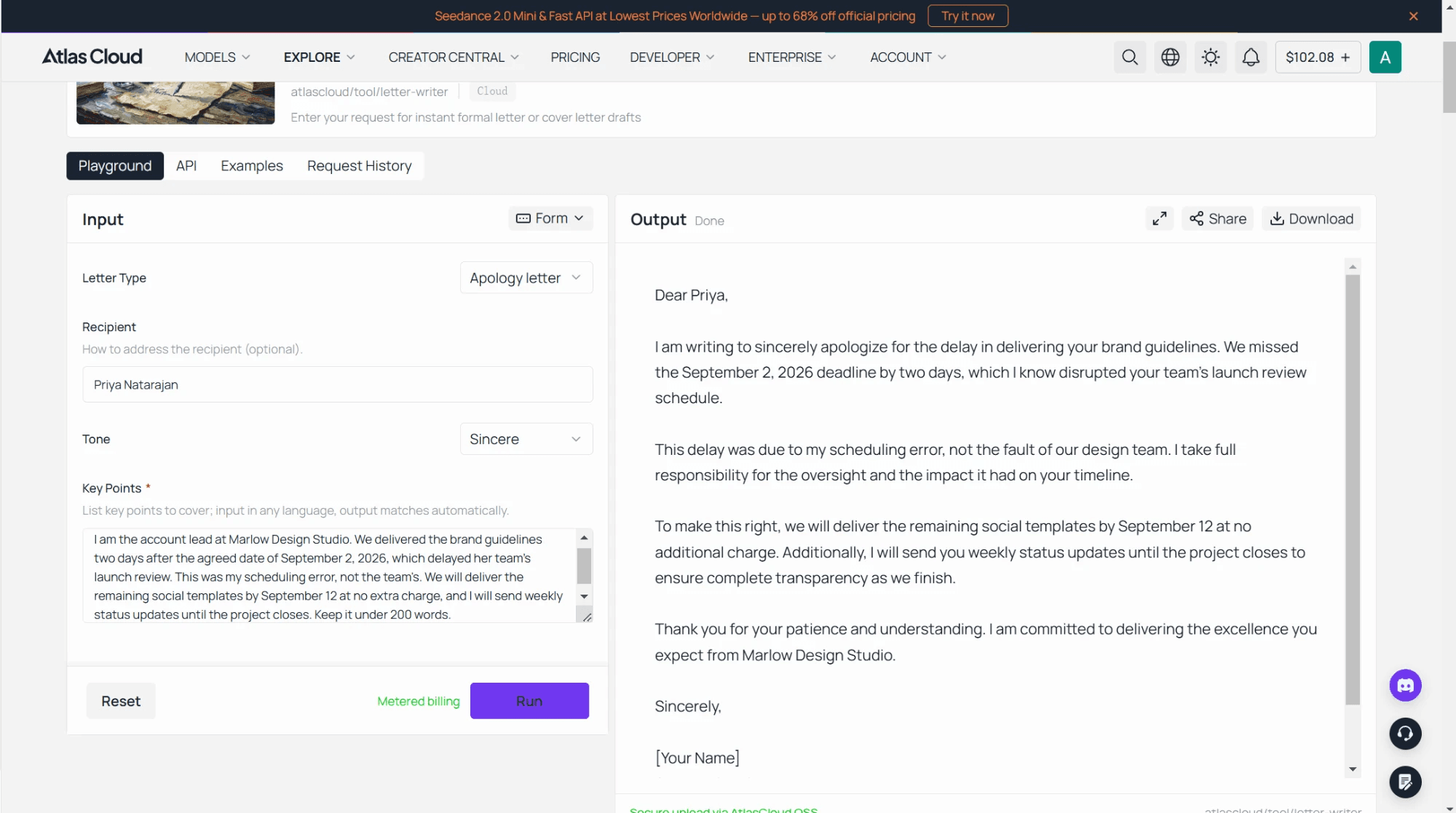
Task: Click the Reset button
Action: (x=121, y=702)
